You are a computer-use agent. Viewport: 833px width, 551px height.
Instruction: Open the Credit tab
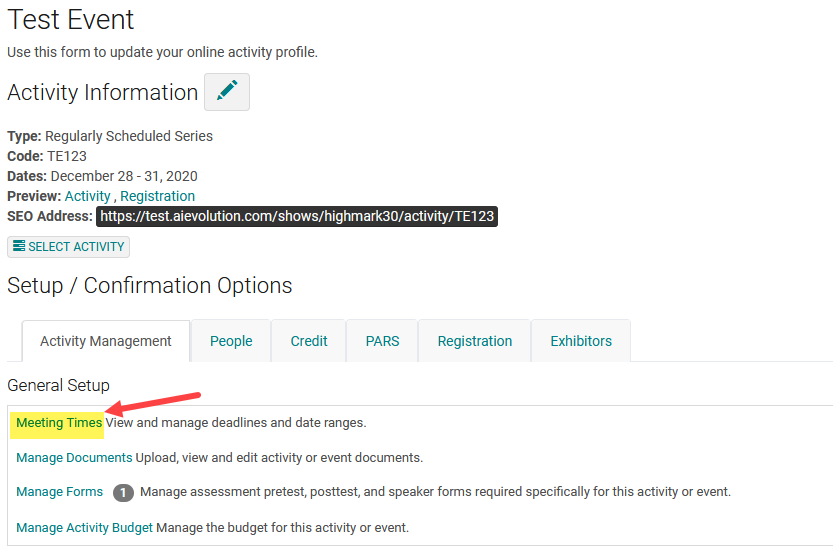[x=309, y=341]
